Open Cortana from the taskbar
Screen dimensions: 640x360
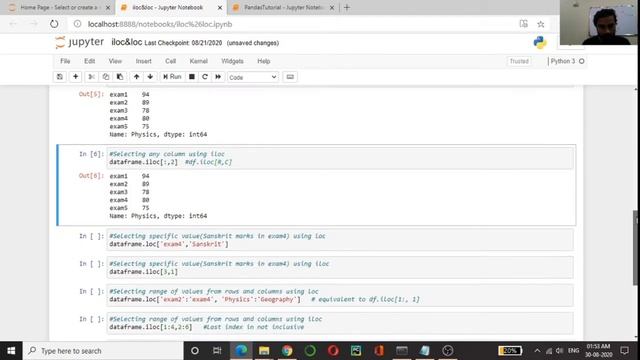pos(195,351)
